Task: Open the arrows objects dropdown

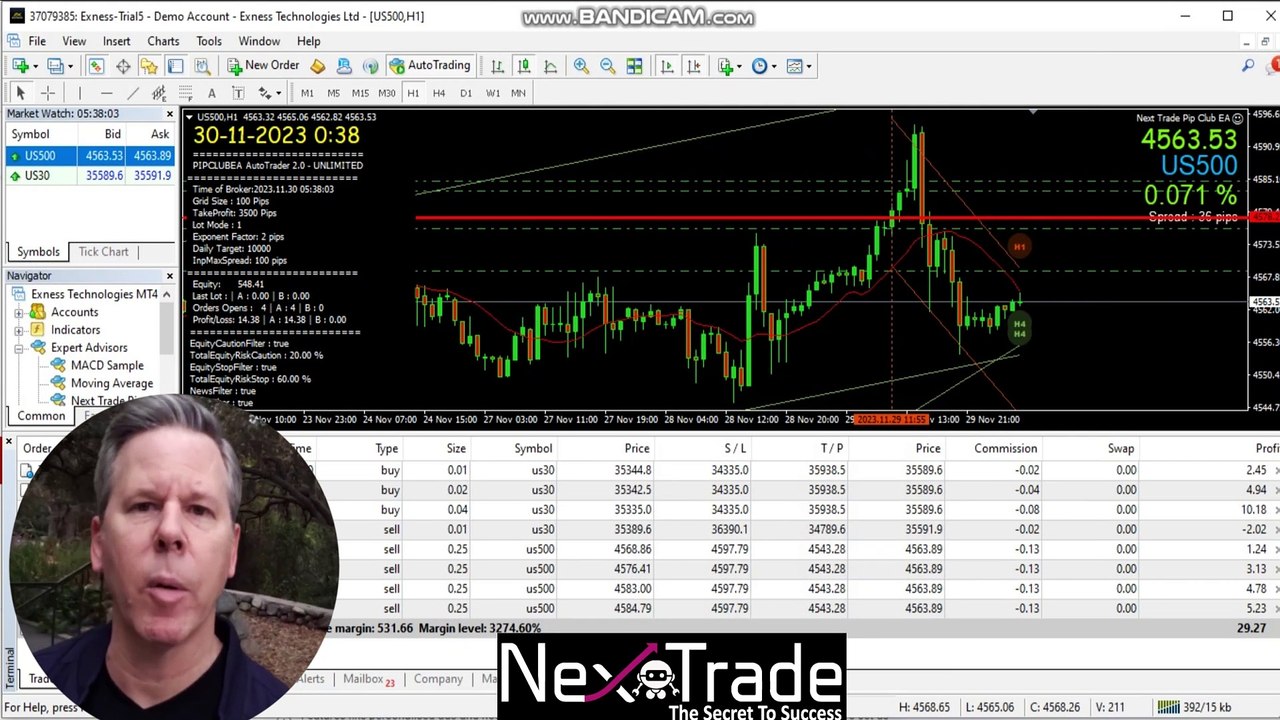Action: [269, 93]
